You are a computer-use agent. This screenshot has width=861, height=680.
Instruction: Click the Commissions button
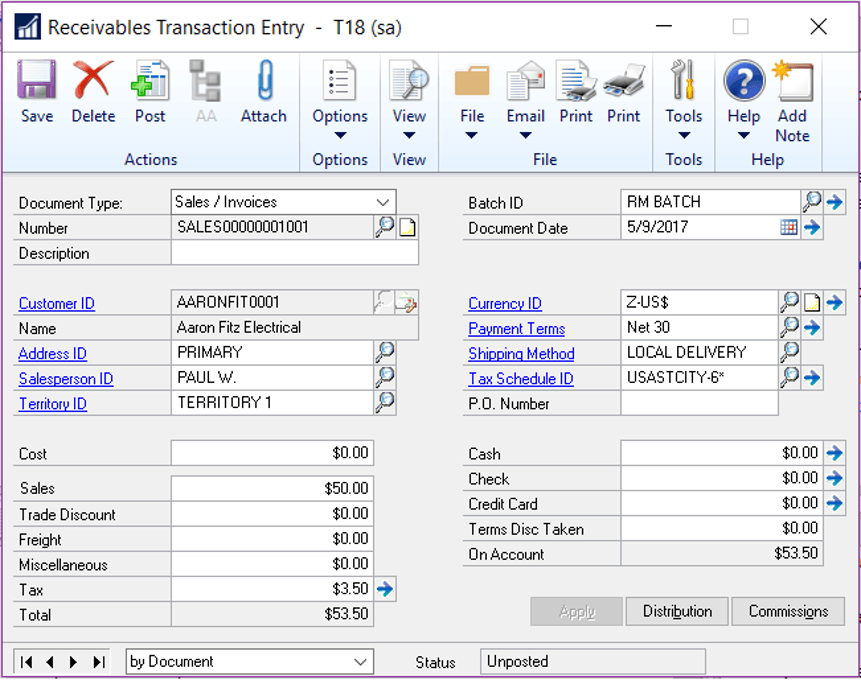(788, 612)
